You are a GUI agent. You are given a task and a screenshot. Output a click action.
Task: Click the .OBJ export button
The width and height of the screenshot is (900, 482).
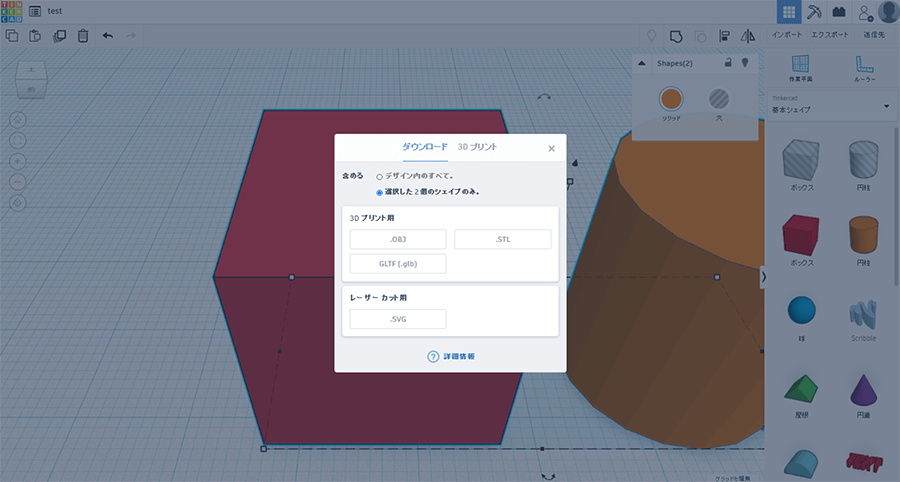(398, 239)
